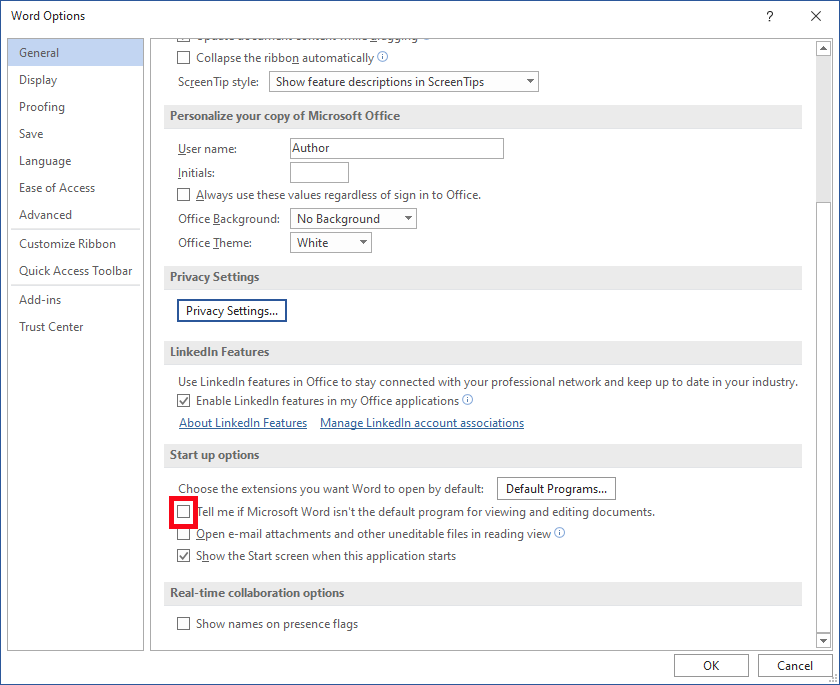
Task: Enable Collapse the ribbon automatically checkbox
Action: click(x=183, y=58)
